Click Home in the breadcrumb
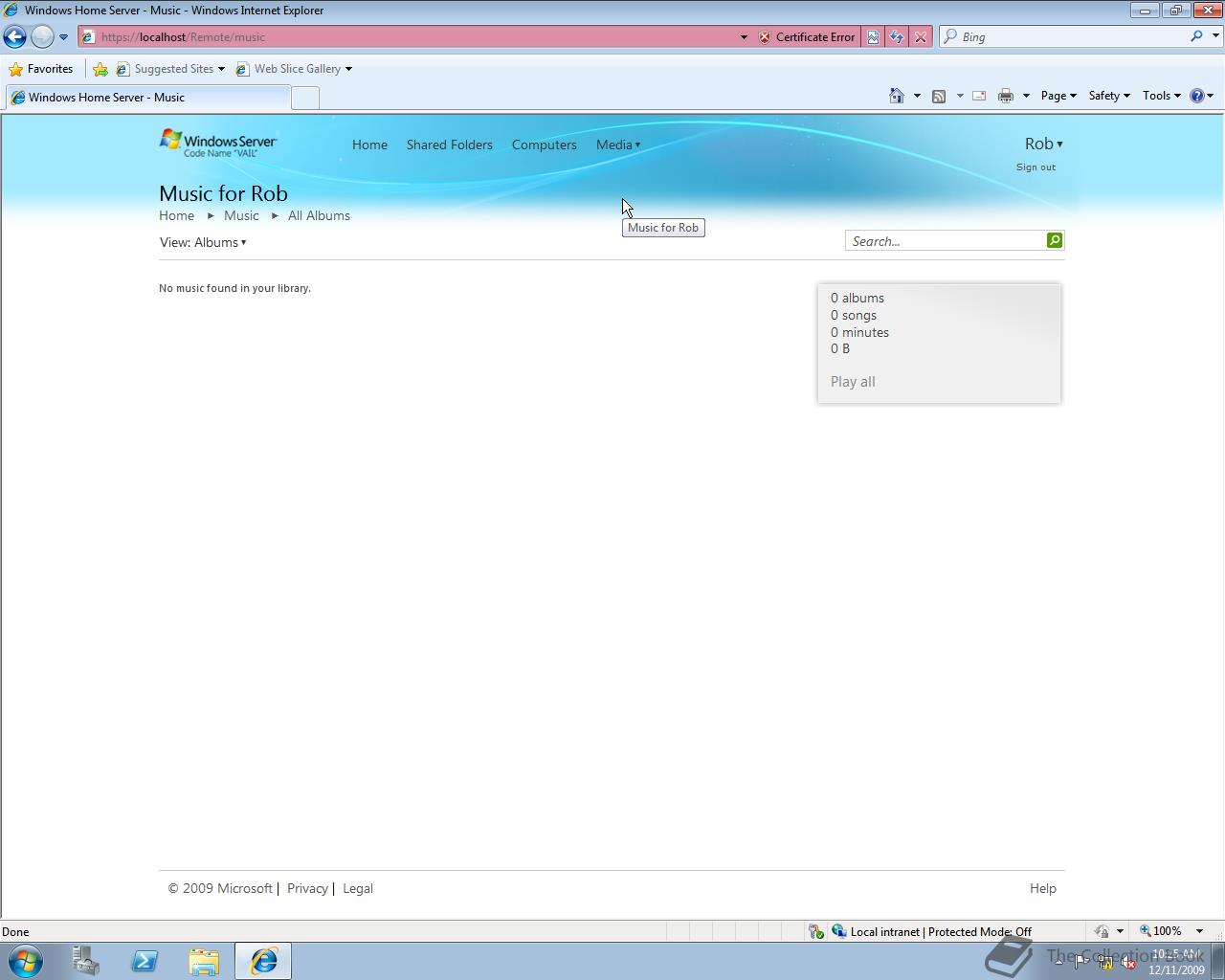Image resolution: width=1225 pixels, height=980 pixels. pyautogui.click(x=176, y=216)
